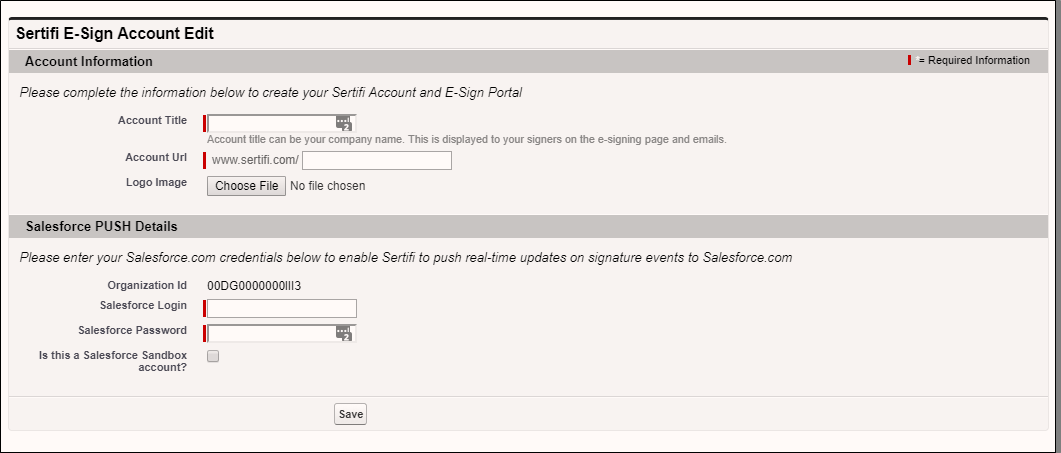
Task: Click the password manager icon in Account Title field
Action: pos(344,123)
